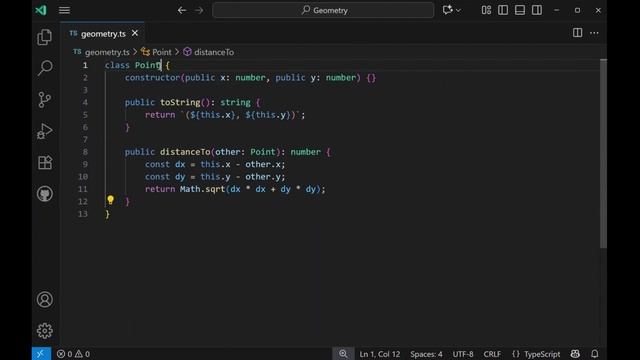Click the 'const dx' declaration on line 9
640x360 pixels.
pos(165,164)
